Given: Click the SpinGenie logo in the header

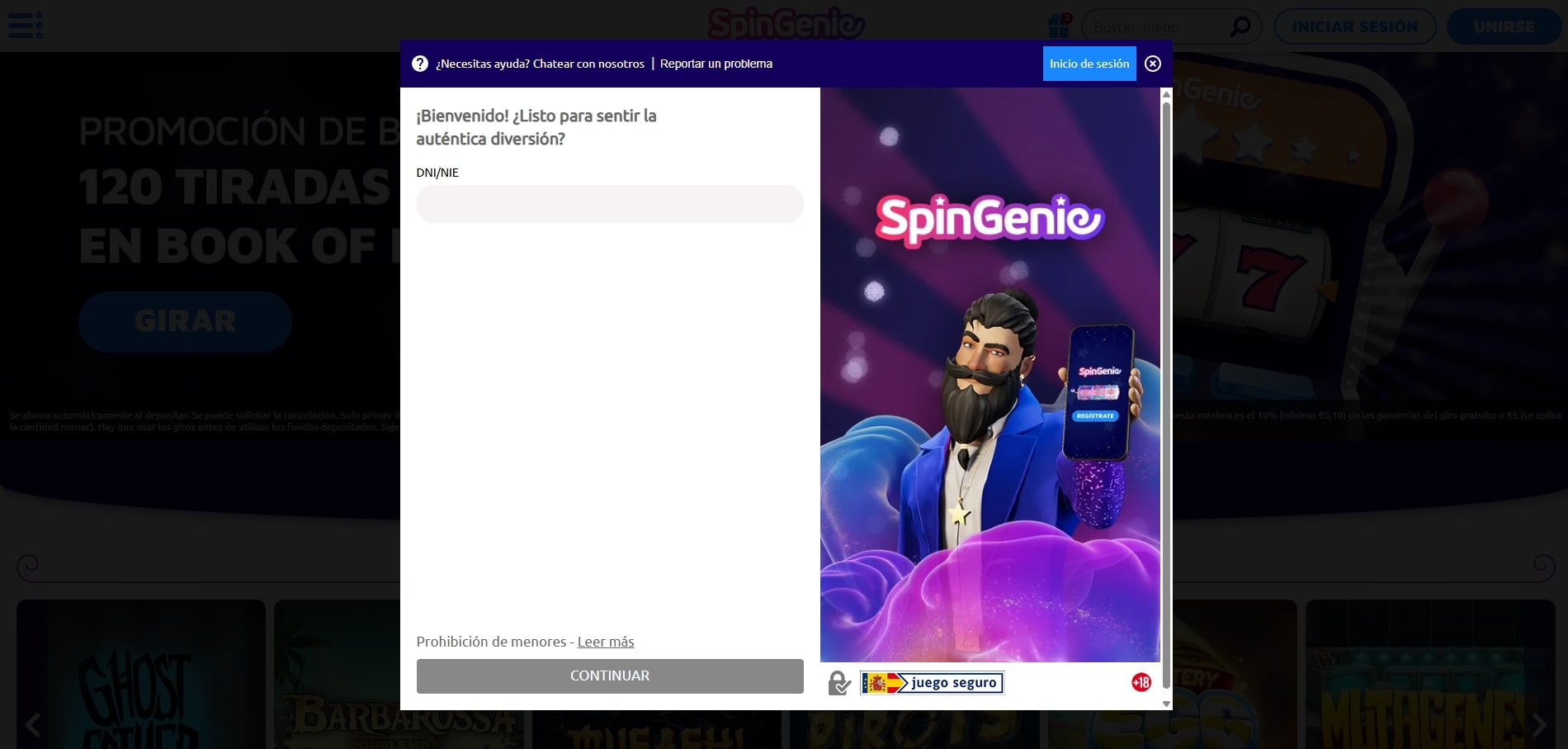Looking at the screenshot, I should point(786,24).
